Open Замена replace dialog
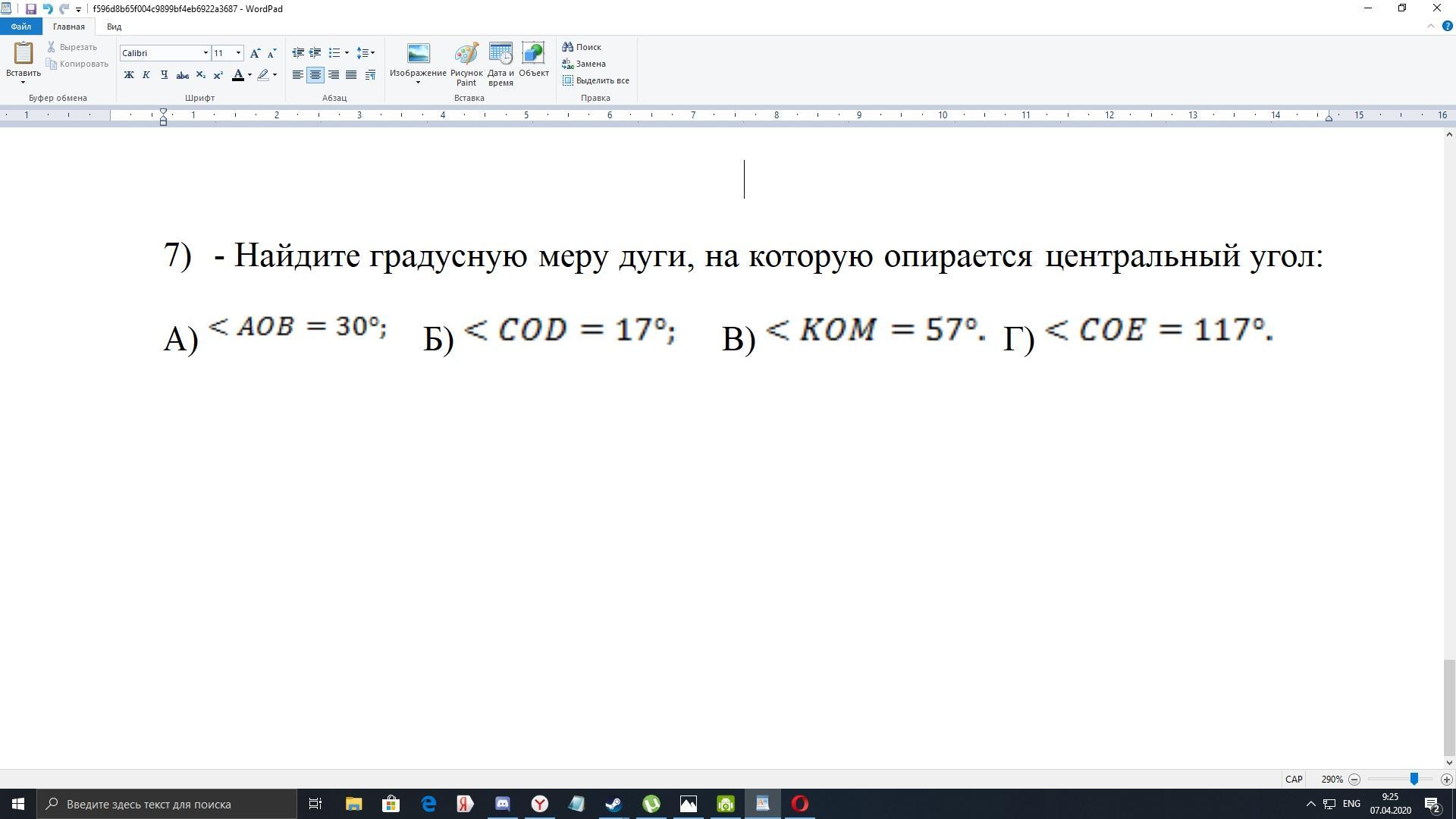Screen dimensions: 1456x819 (584, 64)
